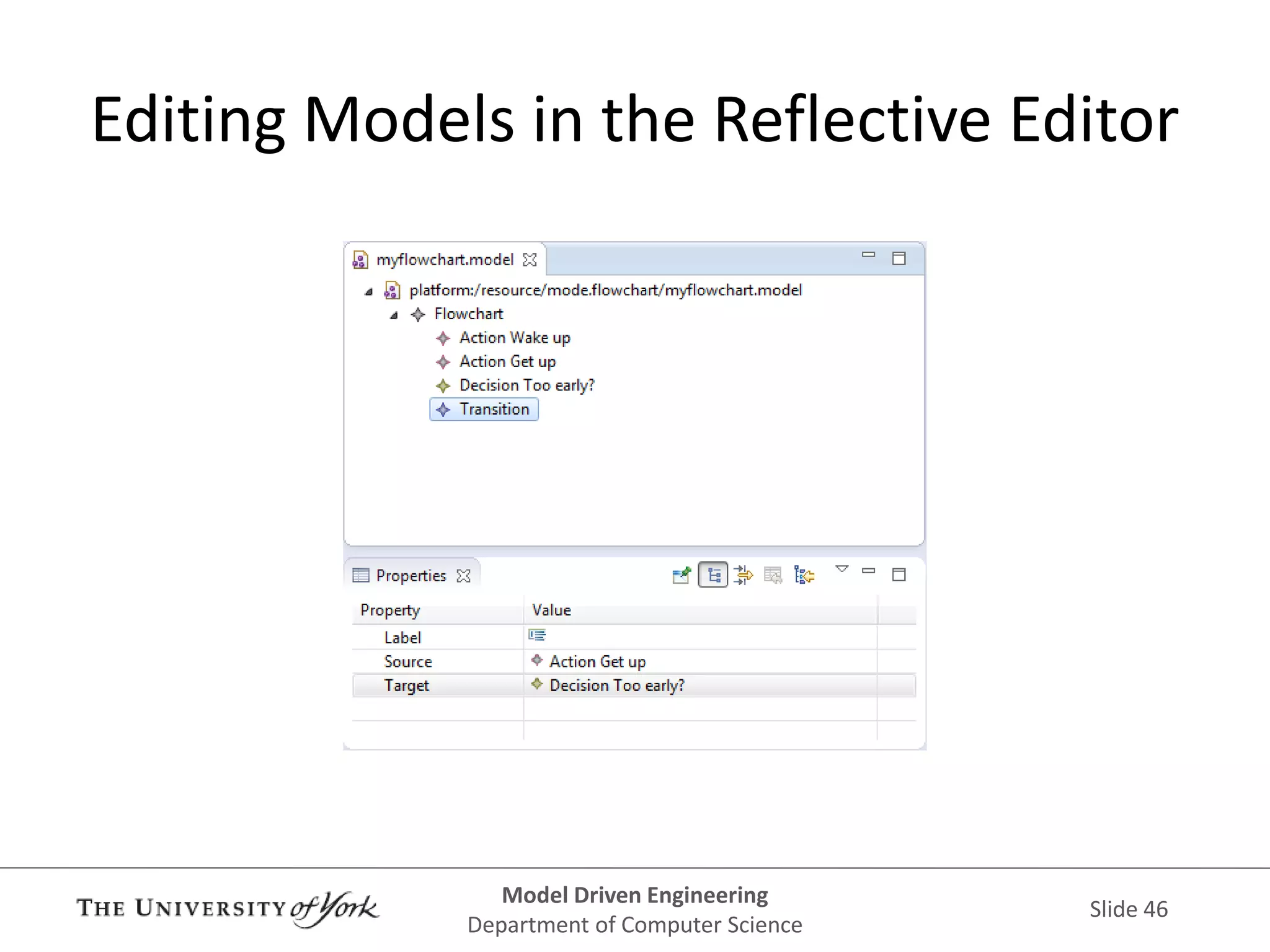Toggle Show Categories in Properties
The height and width of the screenshot is (952, 1270).
pyautogui.click(x=713, y=575)
